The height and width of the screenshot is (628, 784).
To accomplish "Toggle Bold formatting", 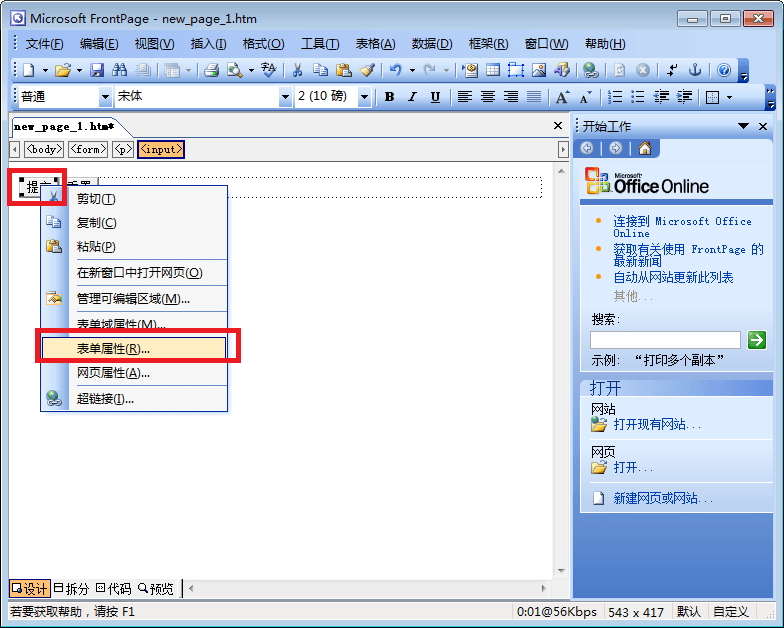I will click(390, 97).
